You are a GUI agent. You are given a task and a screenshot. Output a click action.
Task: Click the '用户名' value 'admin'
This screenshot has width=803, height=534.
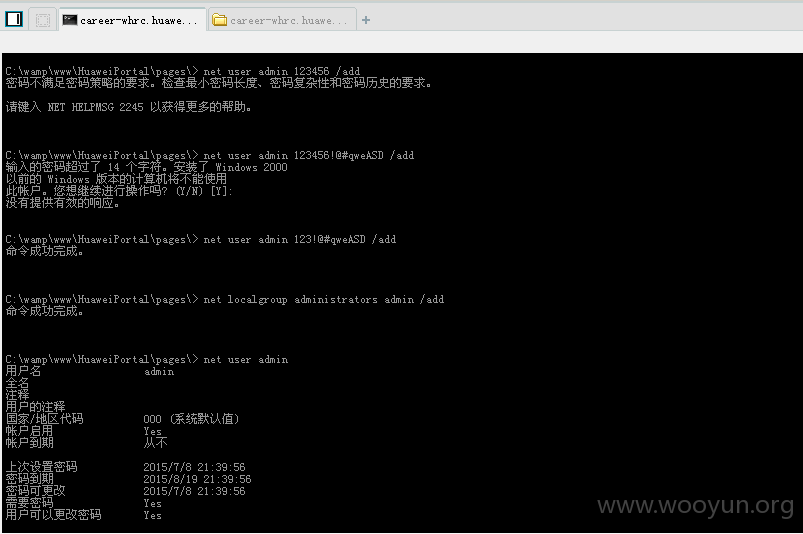click(x=159, y=372)
